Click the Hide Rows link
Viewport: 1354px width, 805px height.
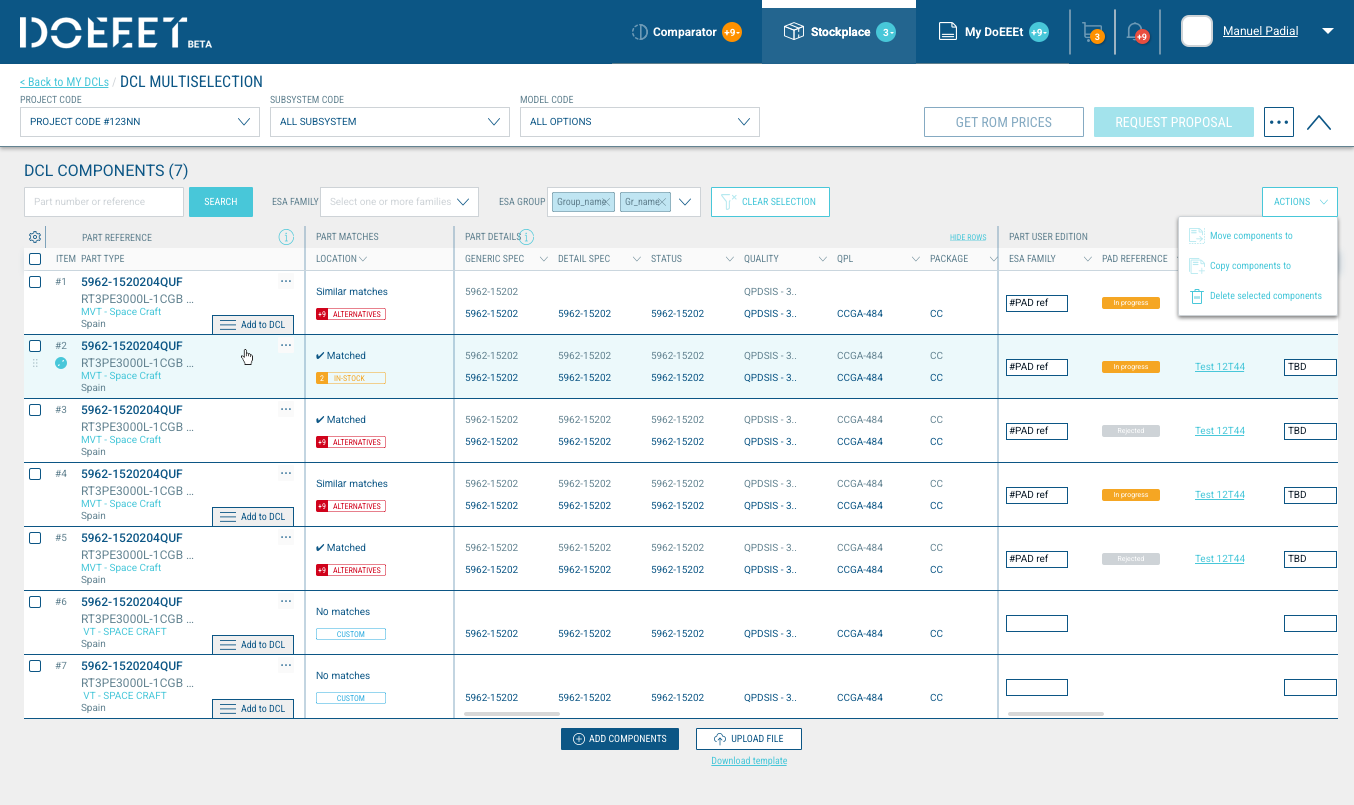click(968, 238)
